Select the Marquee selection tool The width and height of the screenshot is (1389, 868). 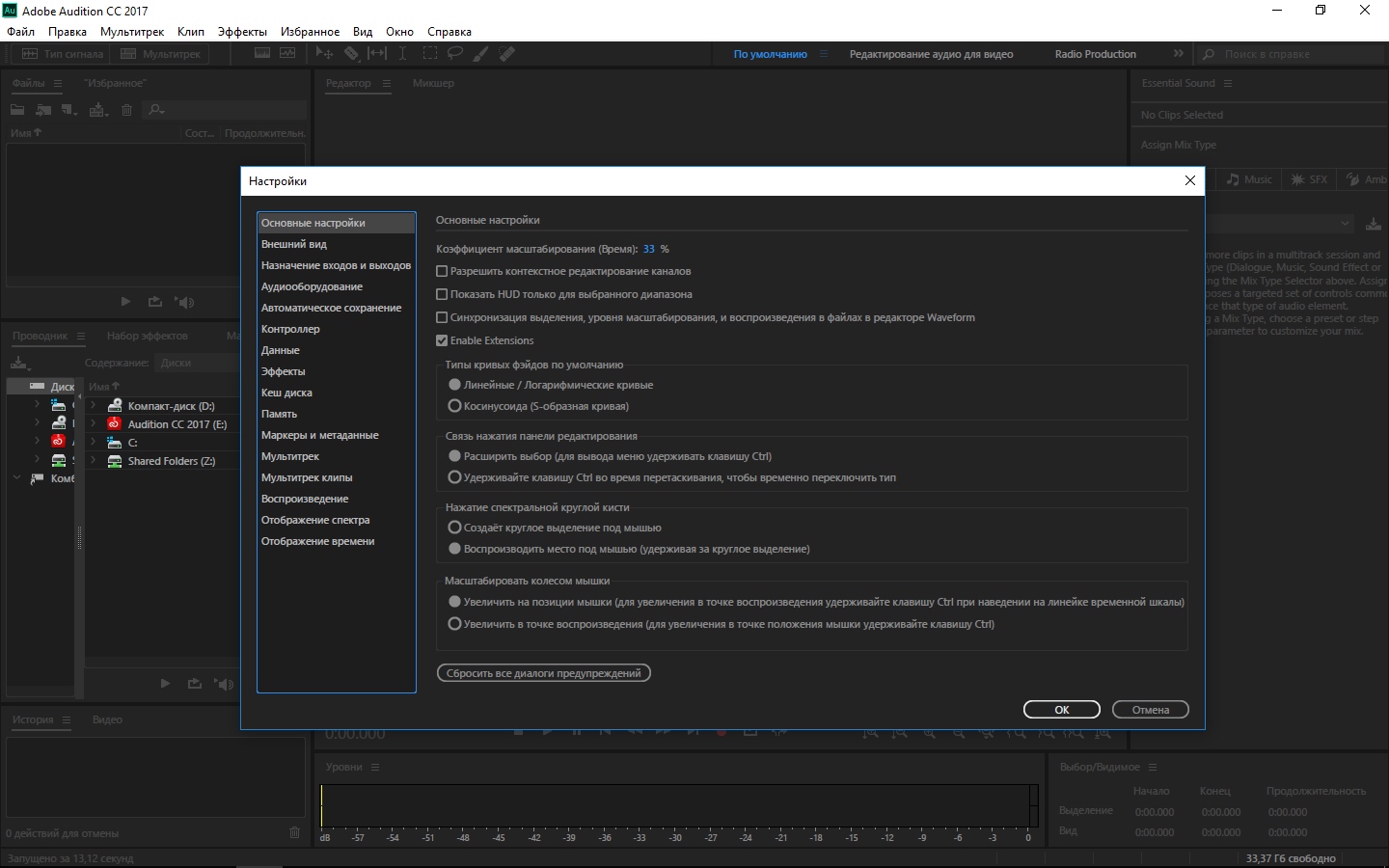click(x=429, y=54)
